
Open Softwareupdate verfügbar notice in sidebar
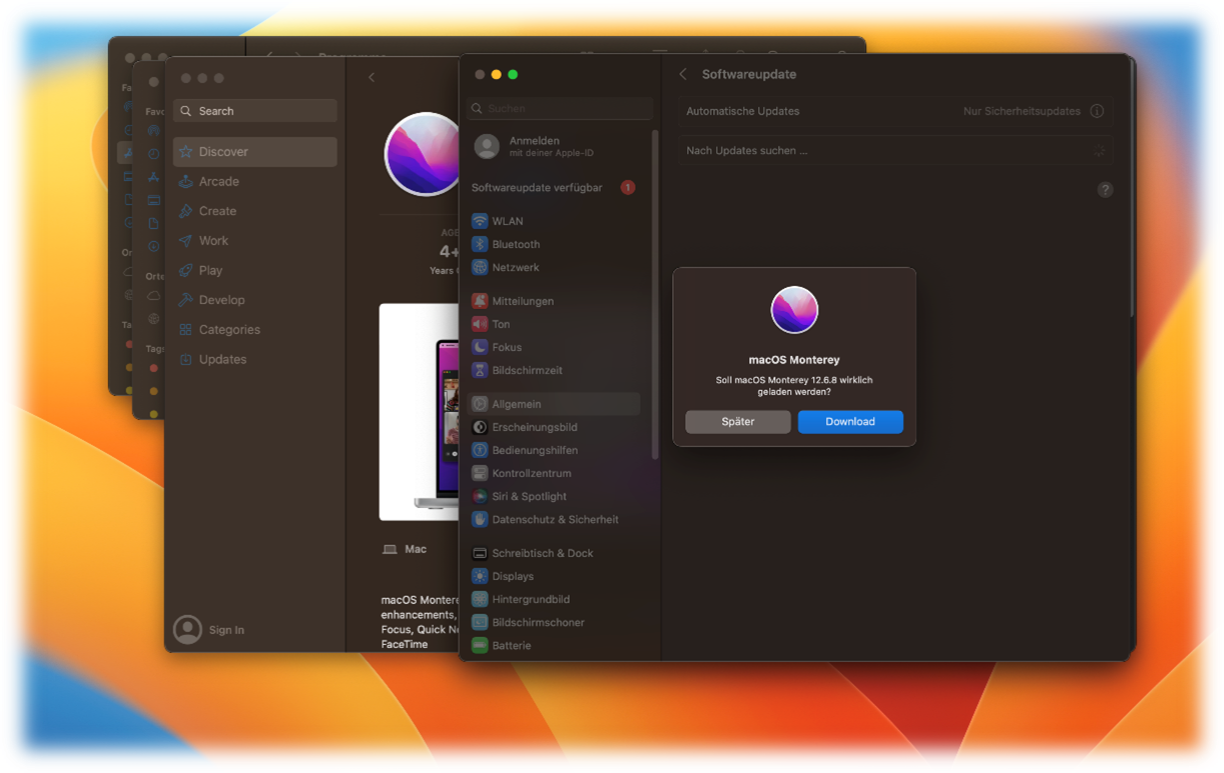coord(554,187)
